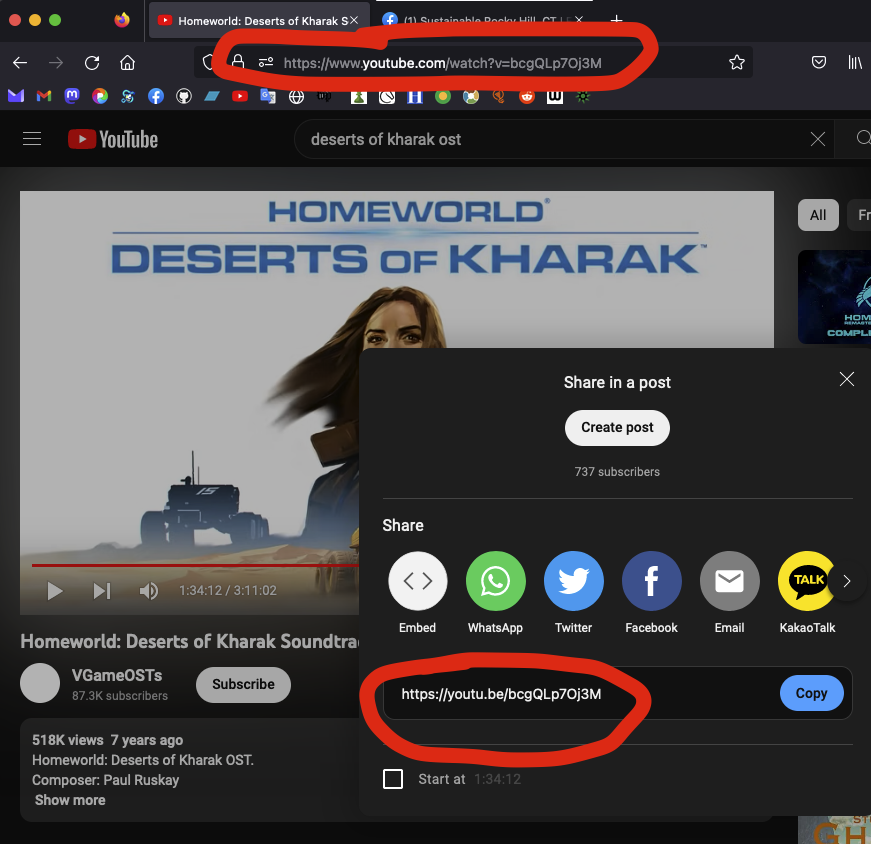Open the Gmail bookmark
The image size is (871, 844).
coord(44,96)
